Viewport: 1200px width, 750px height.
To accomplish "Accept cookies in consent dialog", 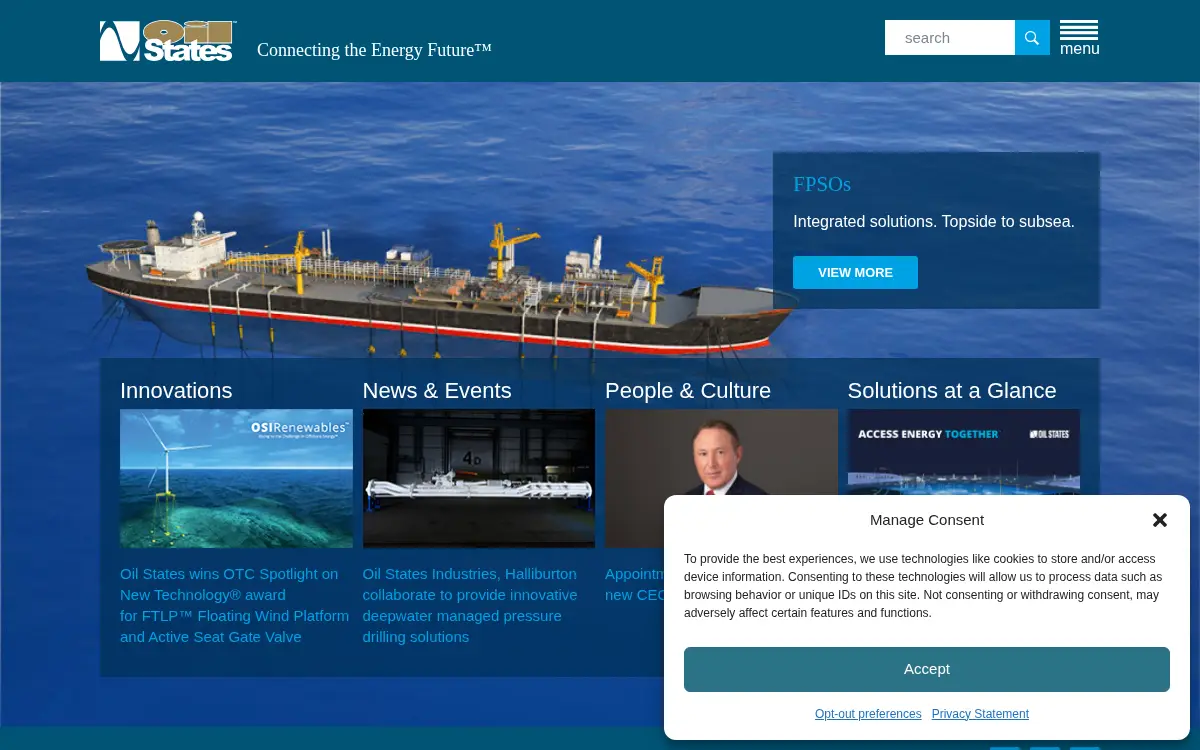I will [x=927, y=669].
